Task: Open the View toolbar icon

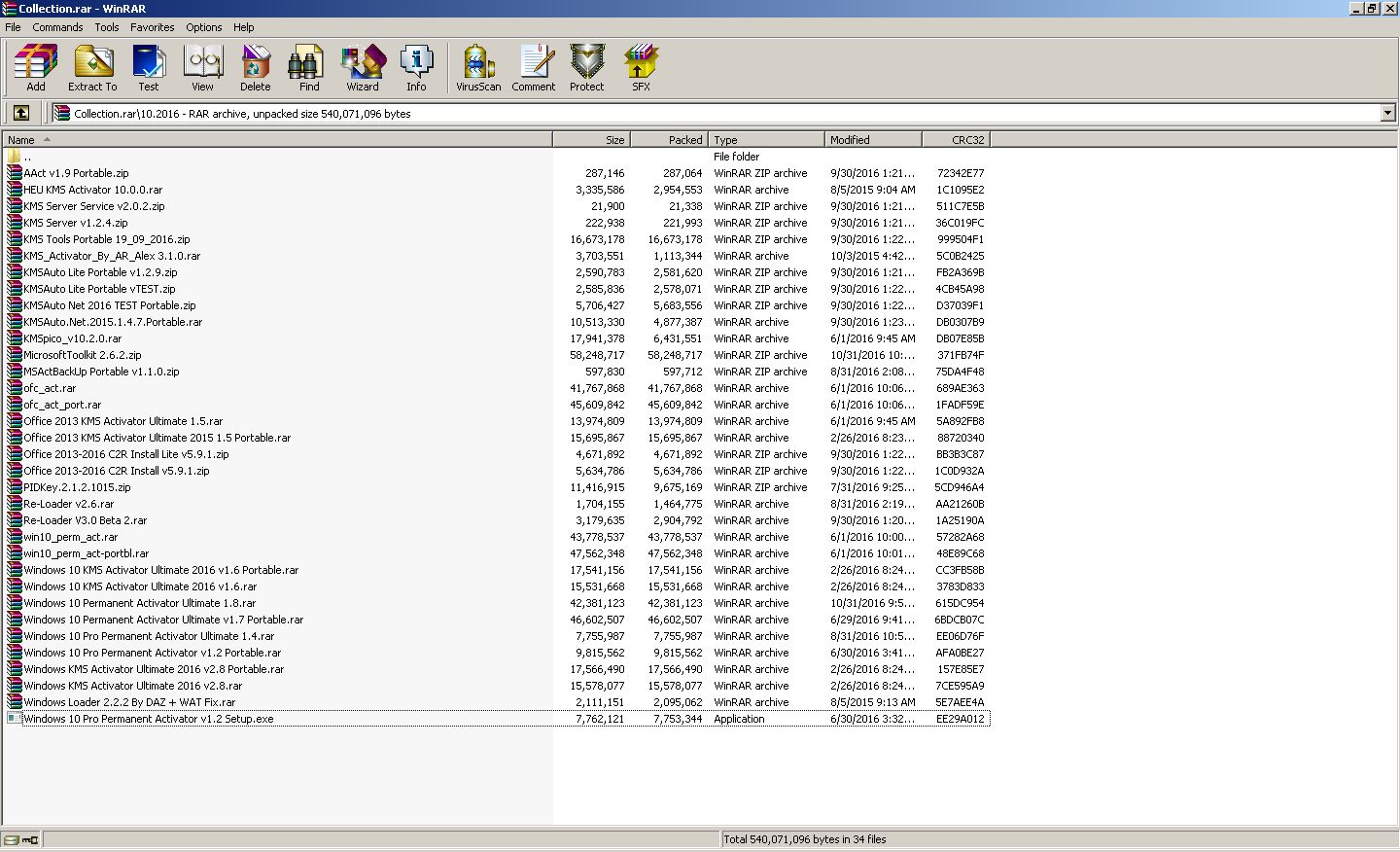Action: click(202, 67)
